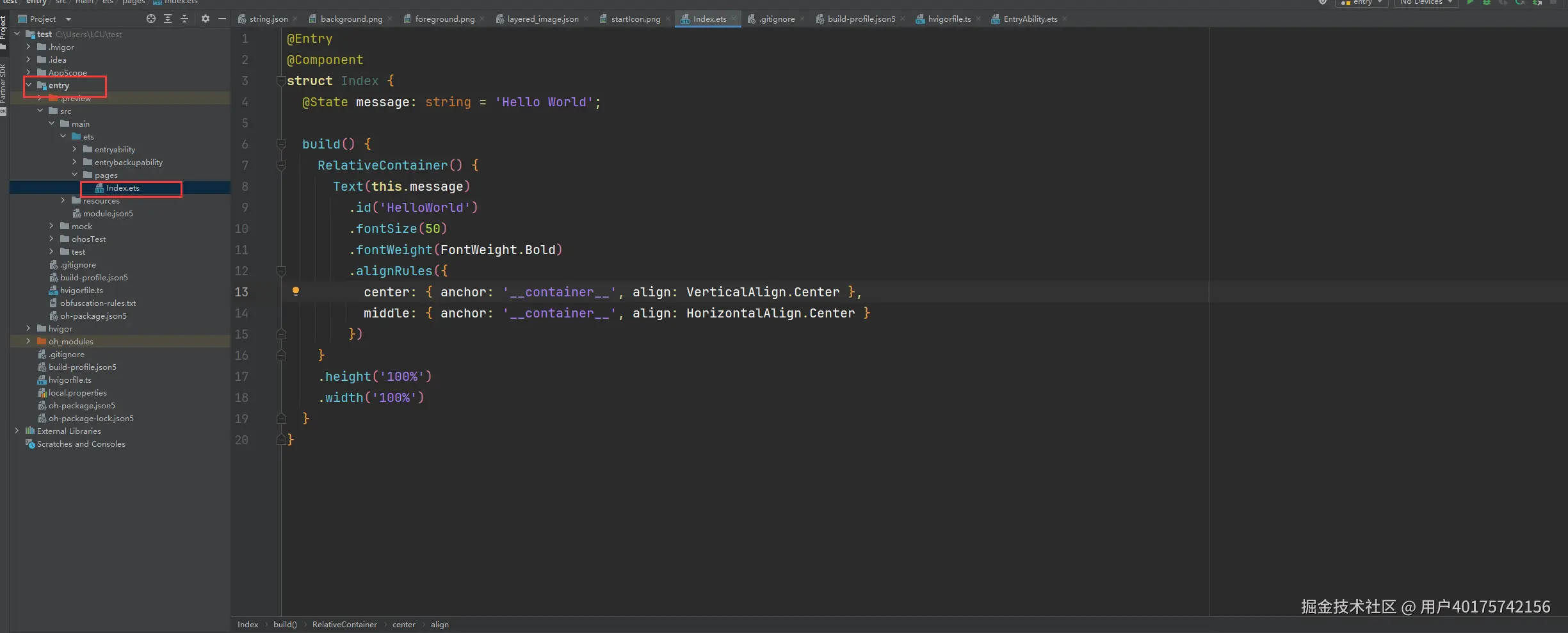Click the Run green play icon
Viewport: 1568px width, 633px height.
(1471, 3)
